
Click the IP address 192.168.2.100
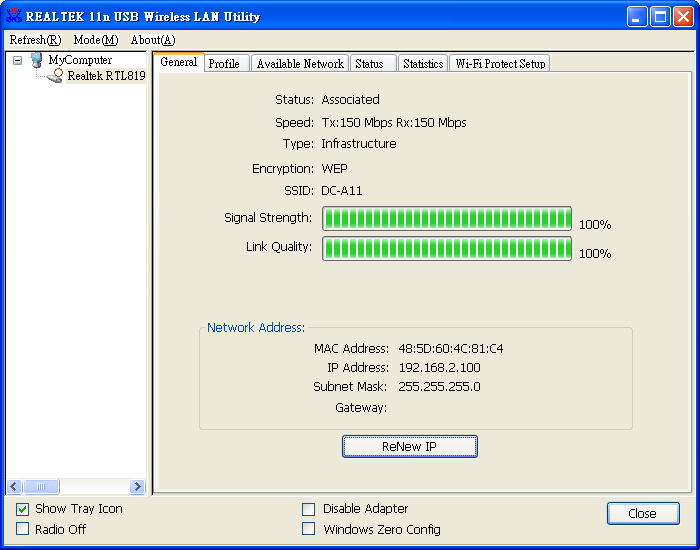pyautogui.click(x=439, y=368)
